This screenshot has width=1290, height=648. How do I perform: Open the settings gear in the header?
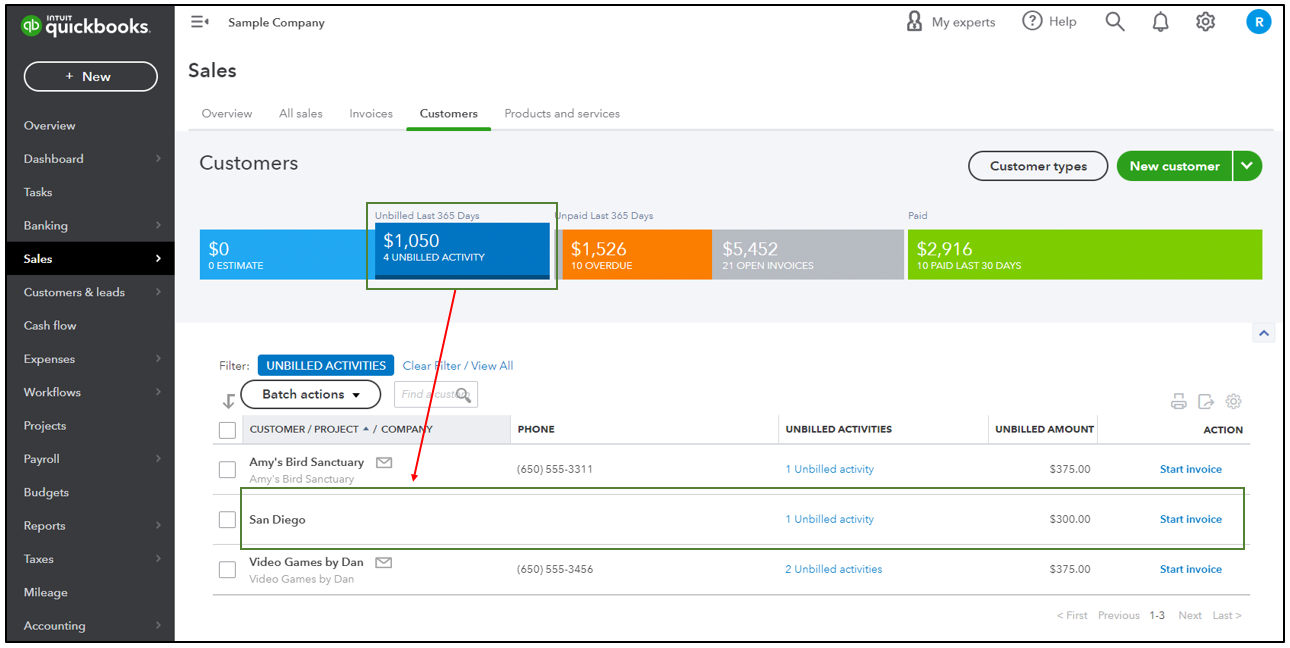pos(1205,21)
